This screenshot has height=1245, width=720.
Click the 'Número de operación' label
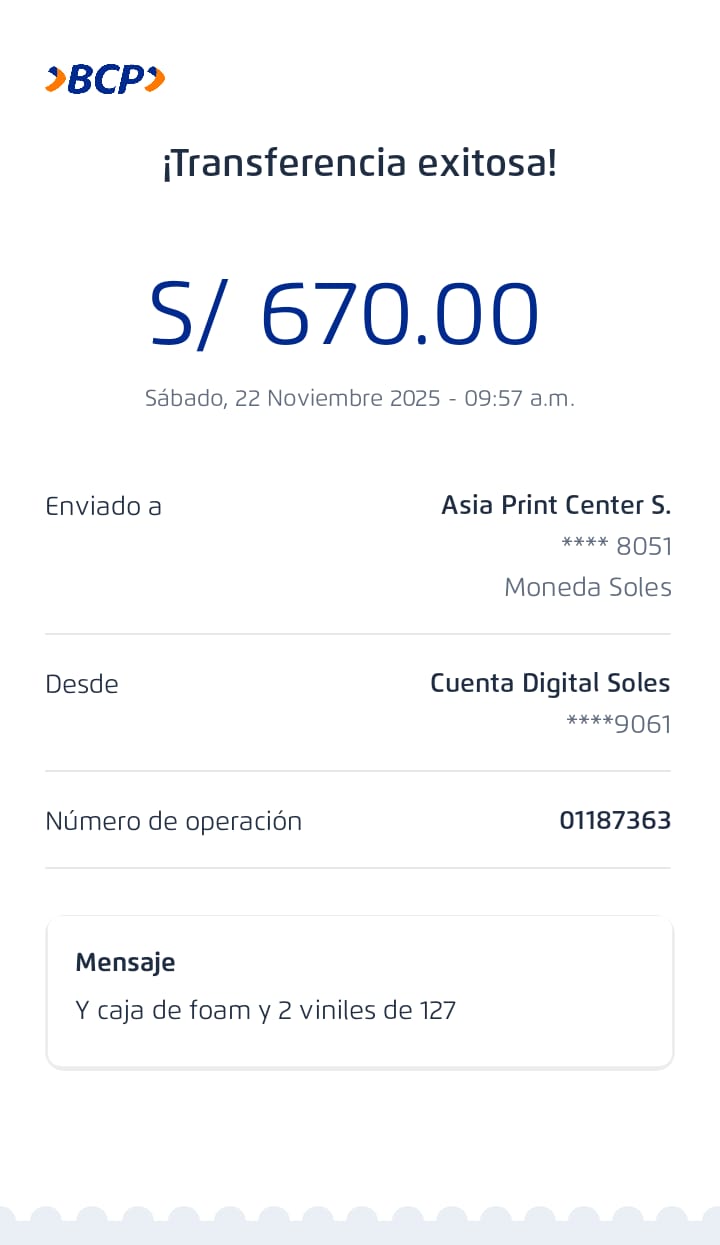click(173, 821)
